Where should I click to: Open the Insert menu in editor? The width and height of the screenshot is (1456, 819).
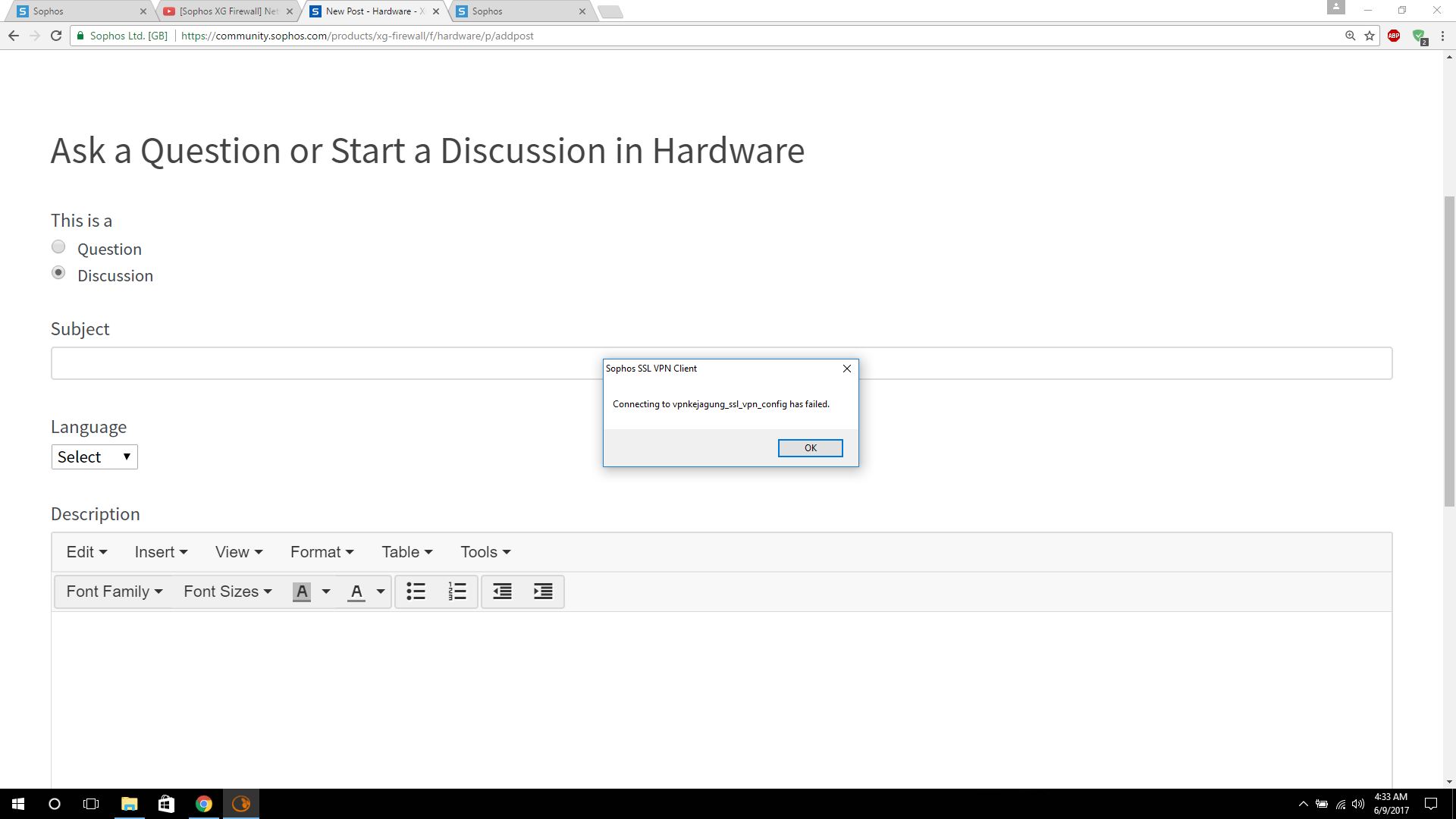[x=161, y=552]
